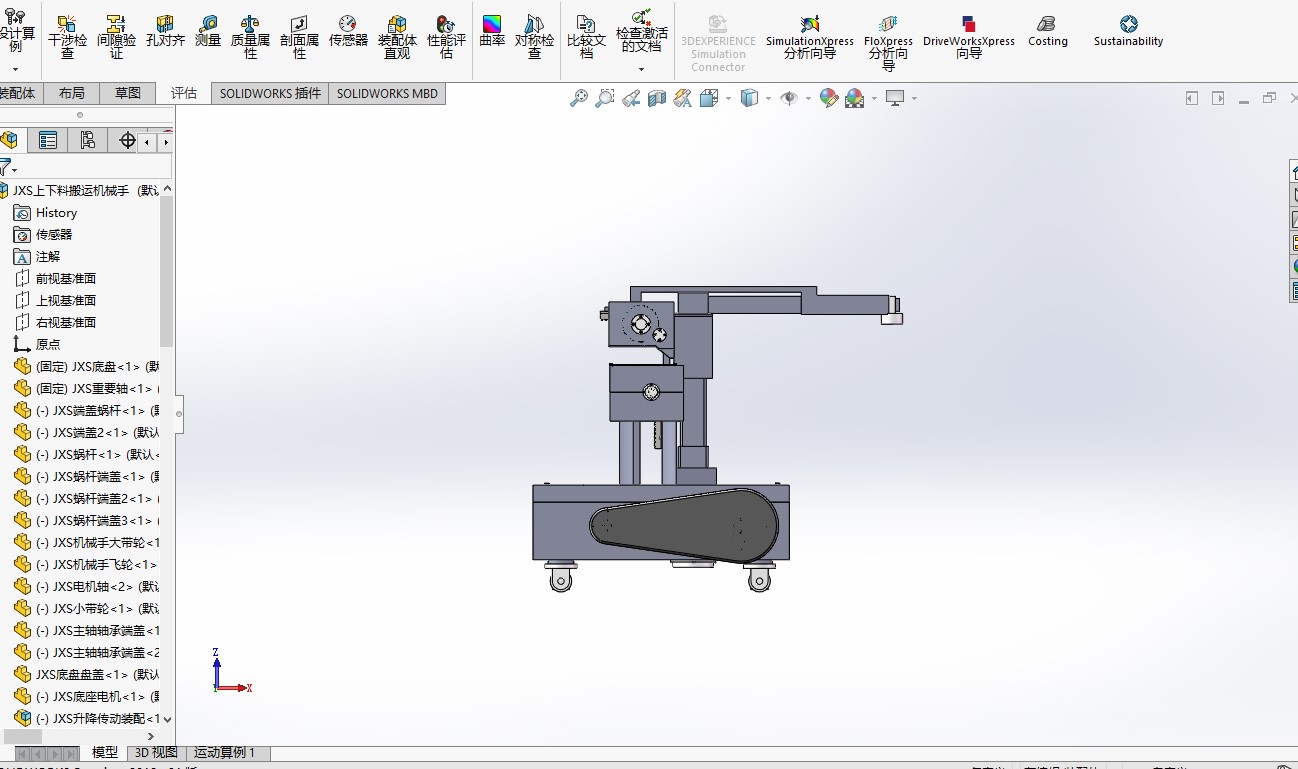The width and height of the screenshot is (1298, 769).
Task: Select Zoom to Area tool
Action: pos(605,98)
